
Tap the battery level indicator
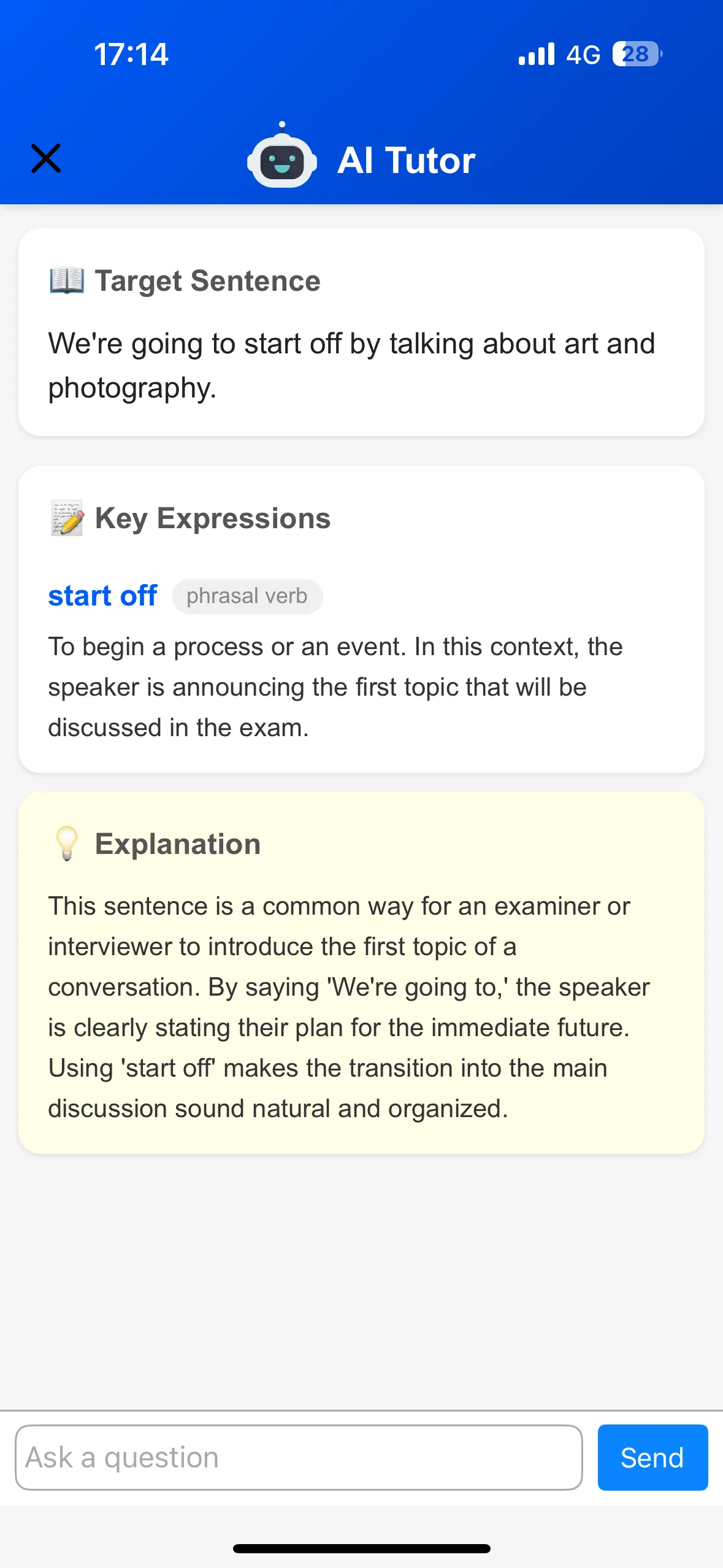point(637,54)
